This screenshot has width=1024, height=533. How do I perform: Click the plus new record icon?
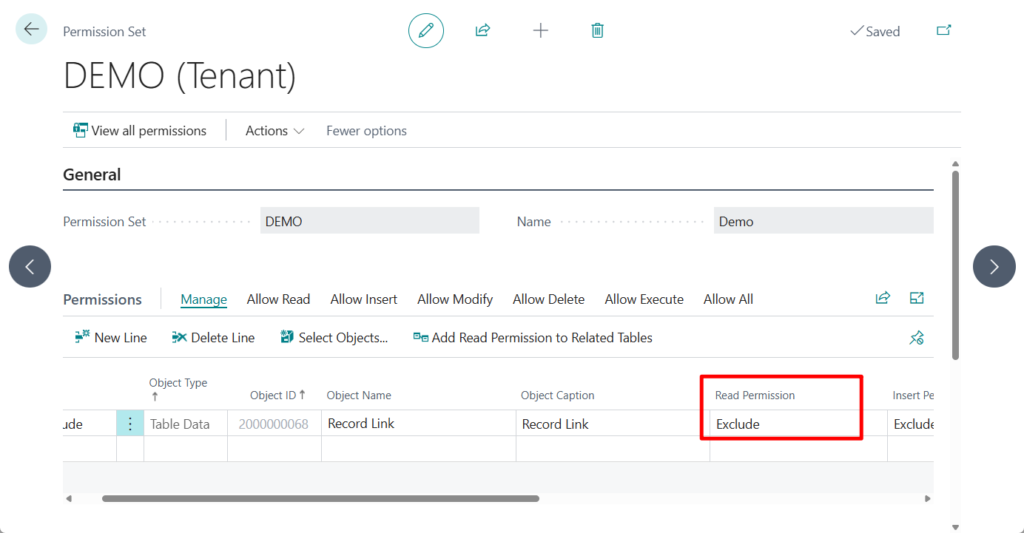click(540, 31)
